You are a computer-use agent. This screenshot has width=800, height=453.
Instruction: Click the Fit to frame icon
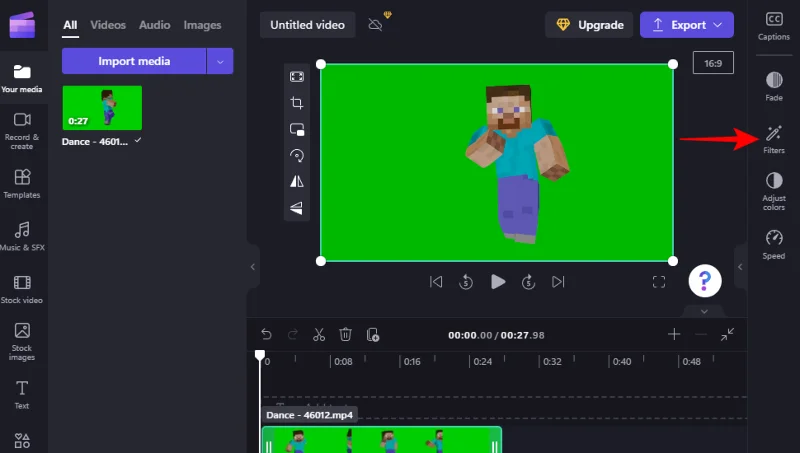297,77
